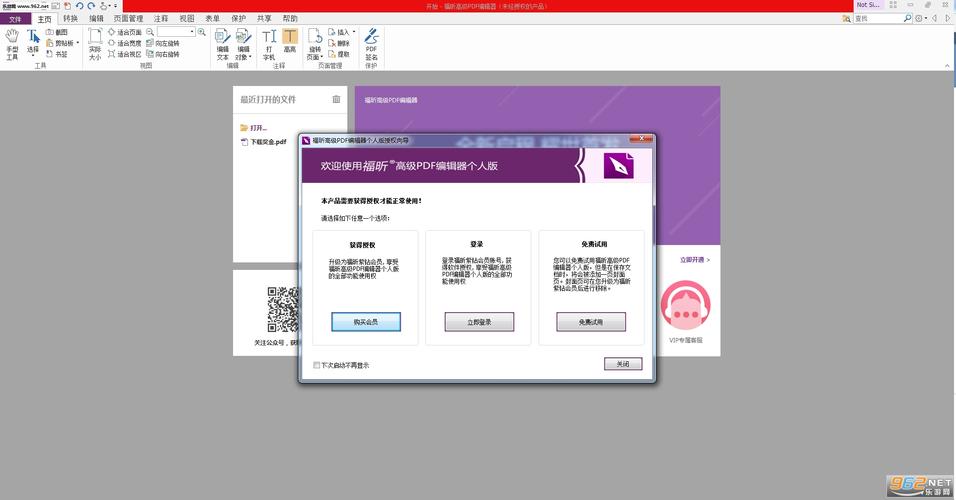Rotate view right (向右旋转)
Image resolution: width=956 pixels, height=500 pixels.
(163, 54)
